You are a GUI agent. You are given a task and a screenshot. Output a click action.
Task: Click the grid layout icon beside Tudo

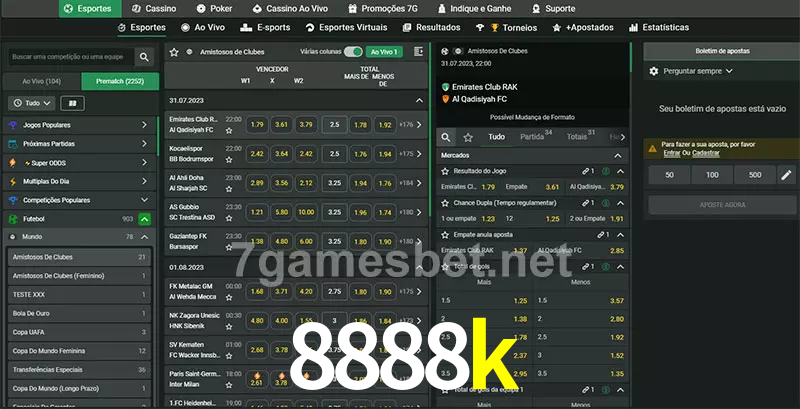point(72,103)
